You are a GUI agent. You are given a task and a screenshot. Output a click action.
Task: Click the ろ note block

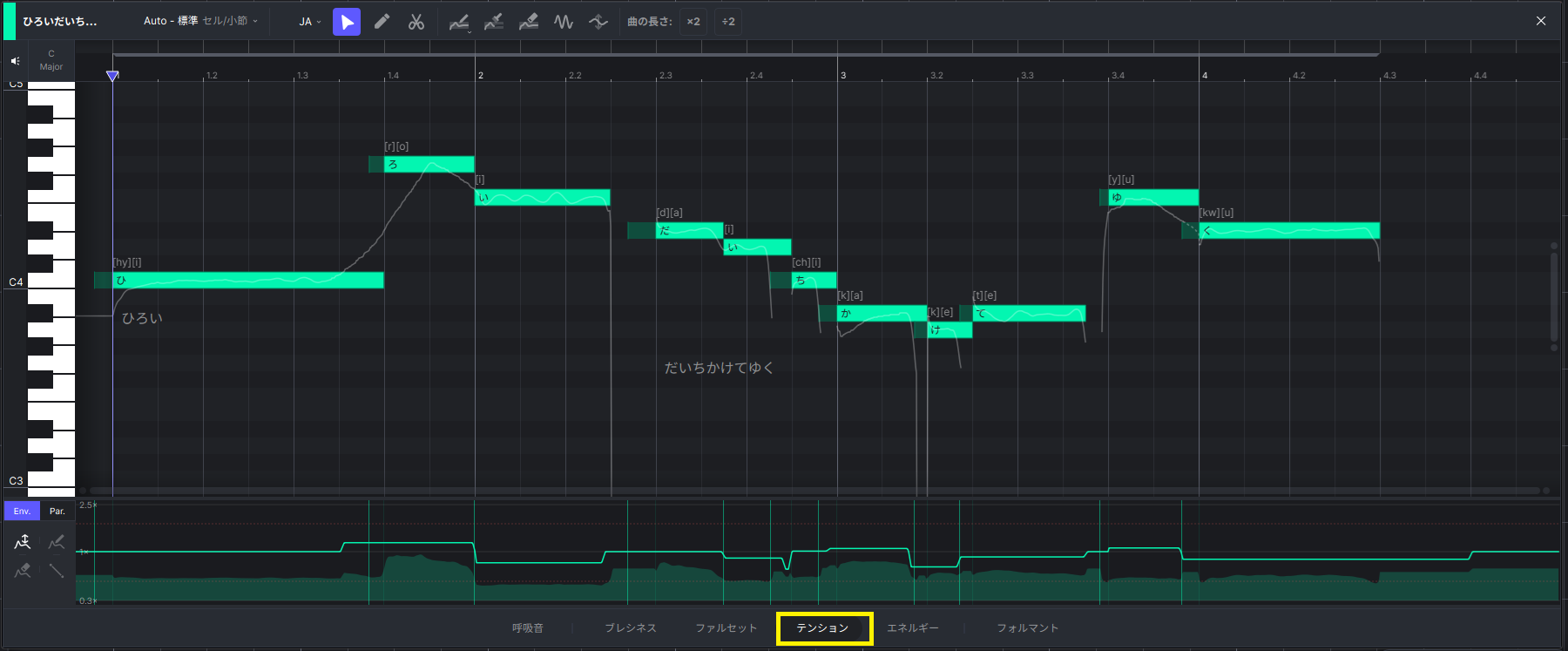pyautogui.click(x=429, y=165)
